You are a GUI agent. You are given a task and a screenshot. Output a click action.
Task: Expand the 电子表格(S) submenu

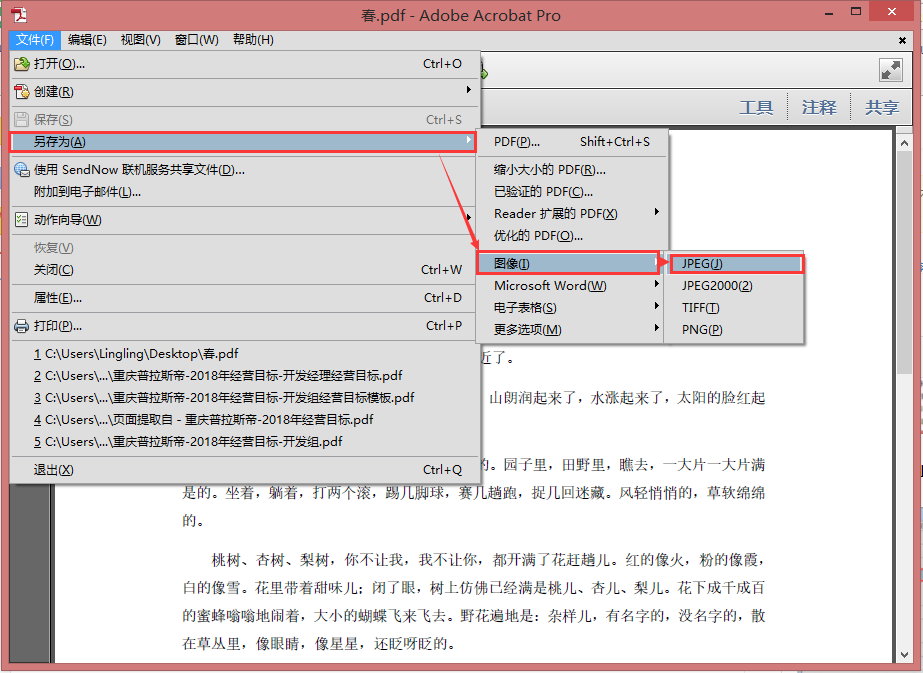572,308
